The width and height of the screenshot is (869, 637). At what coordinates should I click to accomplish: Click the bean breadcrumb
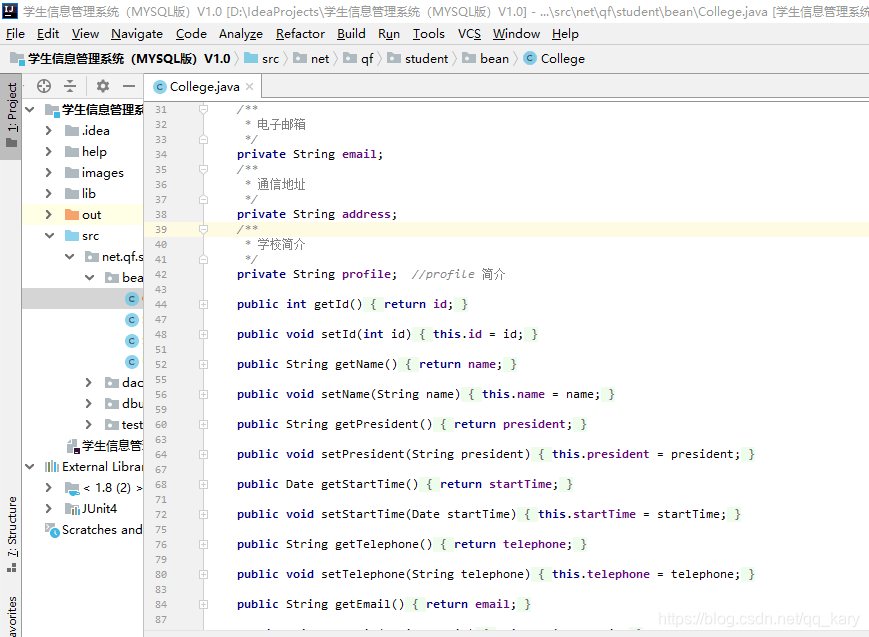pos(485,59)
